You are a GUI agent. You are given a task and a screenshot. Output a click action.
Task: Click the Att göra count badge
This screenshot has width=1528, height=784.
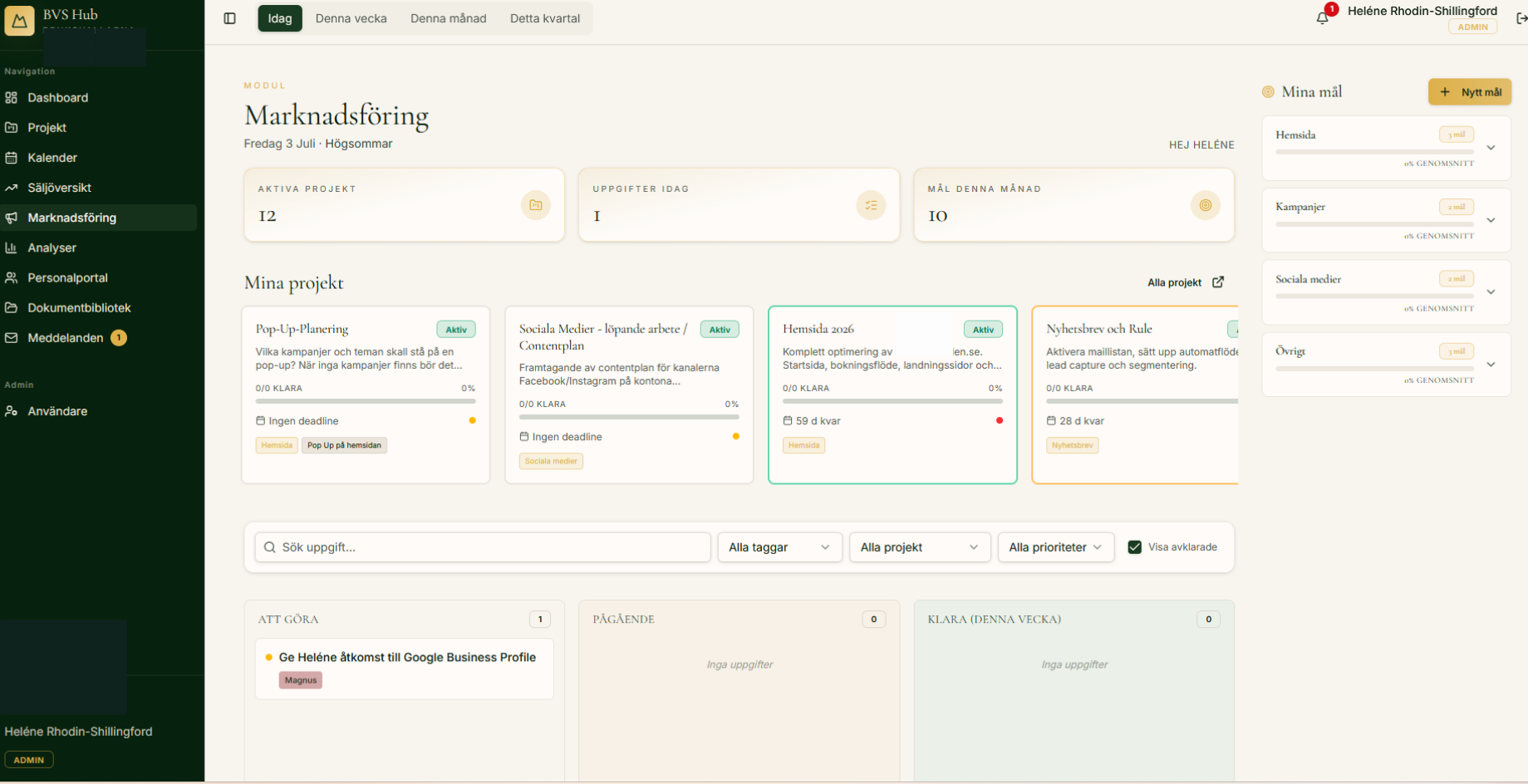click(x=540, y=620)
